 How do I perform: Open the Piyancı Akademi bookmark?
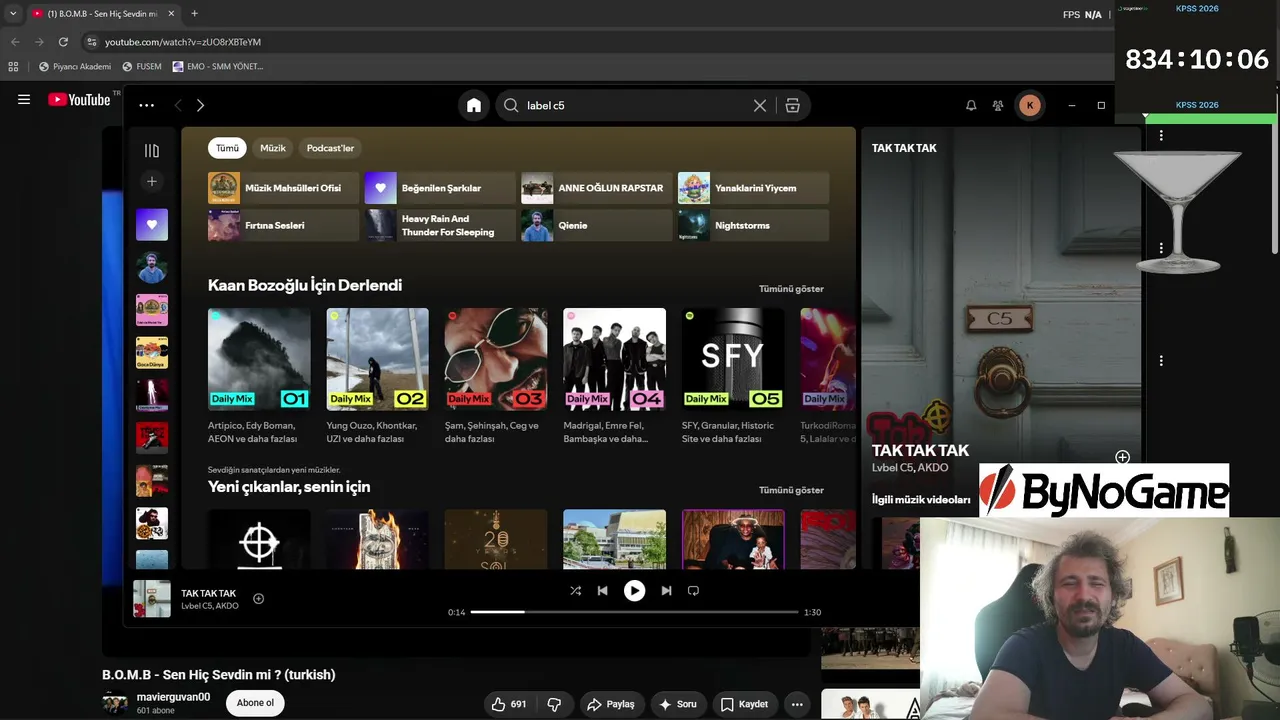click(x=74, y=67)
